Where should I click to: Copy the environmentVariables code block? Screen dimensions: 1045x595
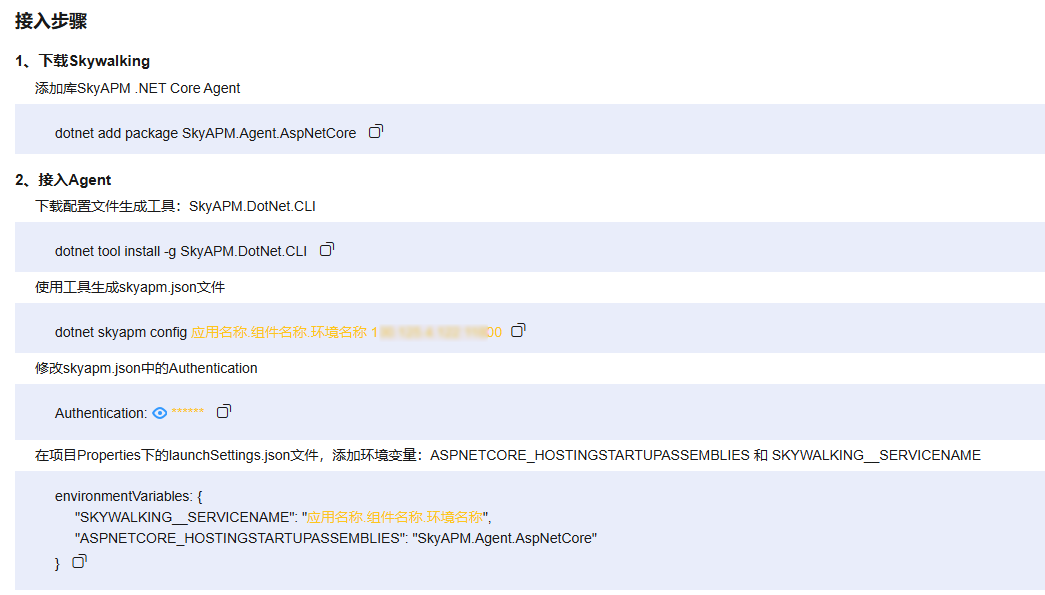pyautogui.click(x=79, y=561)
